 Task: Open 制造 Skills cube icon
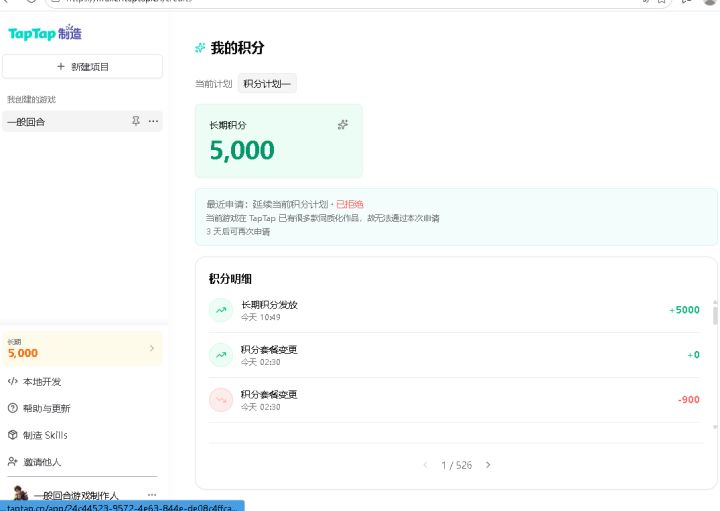click(13, 435)
